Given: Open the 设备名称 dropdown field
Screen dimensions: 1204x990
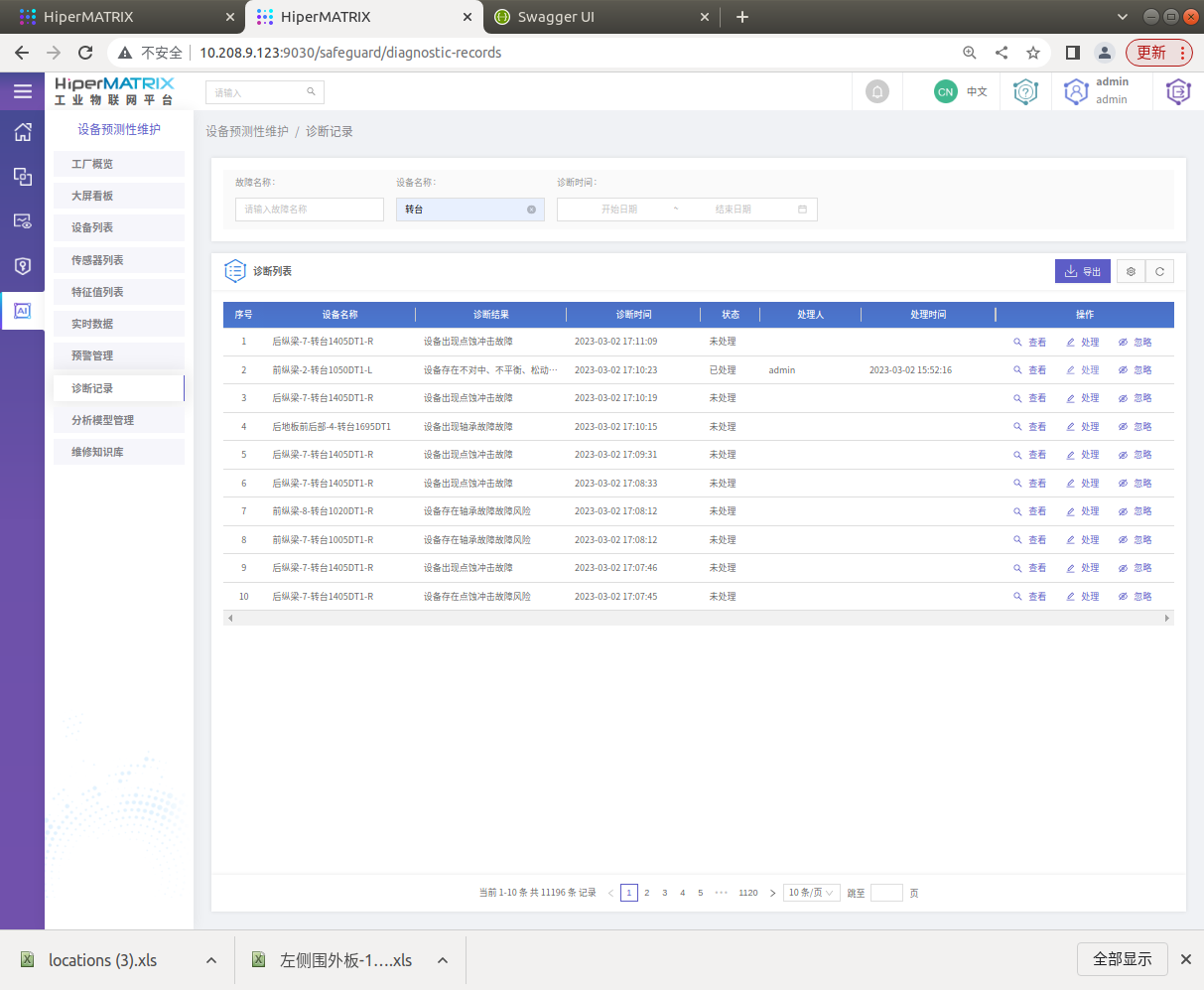Looking at the screenshot, I should pos(470,210).
